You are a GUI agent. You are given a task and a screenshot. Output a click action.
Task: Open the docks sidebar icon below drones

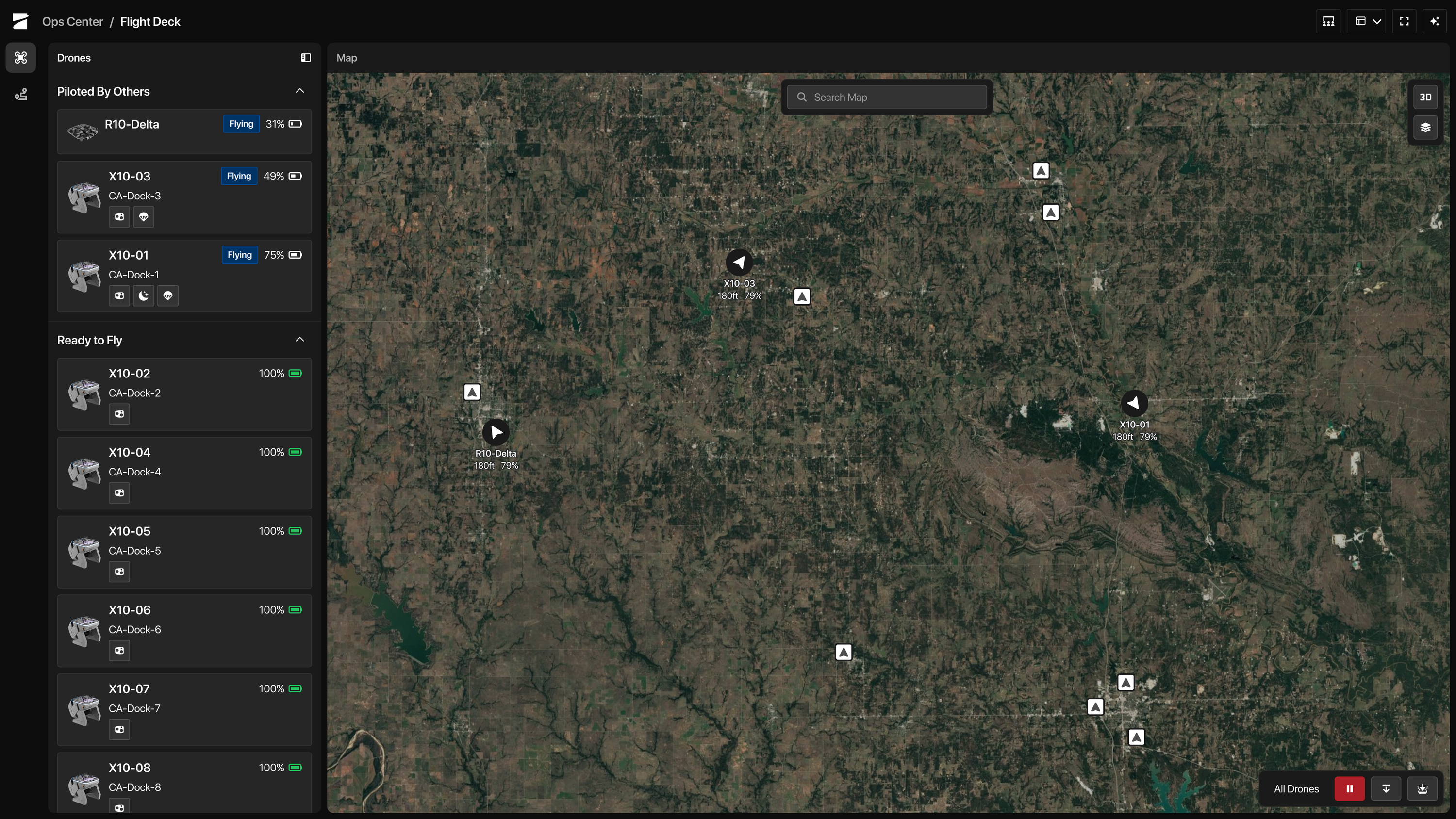(21, 95)
